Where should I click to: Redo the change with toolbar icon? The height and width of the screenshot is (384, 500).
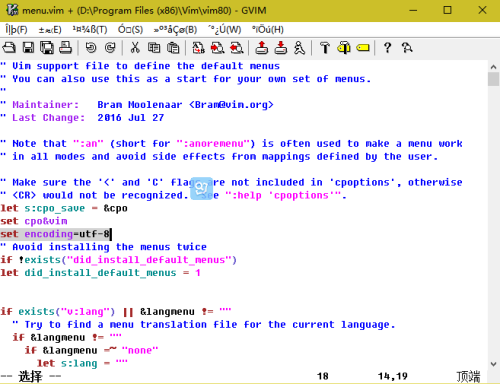tap(110, 48)
